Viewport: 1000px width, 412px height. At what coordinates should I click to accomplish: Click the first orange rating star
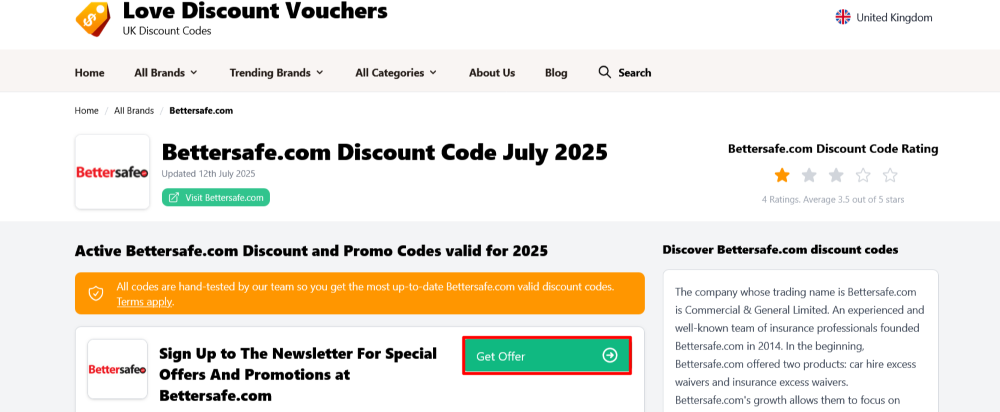point(782,176)
